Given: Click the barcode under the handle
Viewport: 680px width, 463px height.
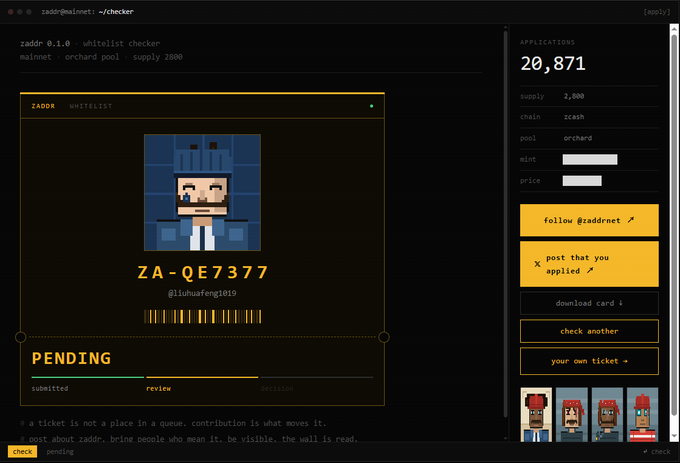Looking at the screenshot, I should click(x=202, y=316).
